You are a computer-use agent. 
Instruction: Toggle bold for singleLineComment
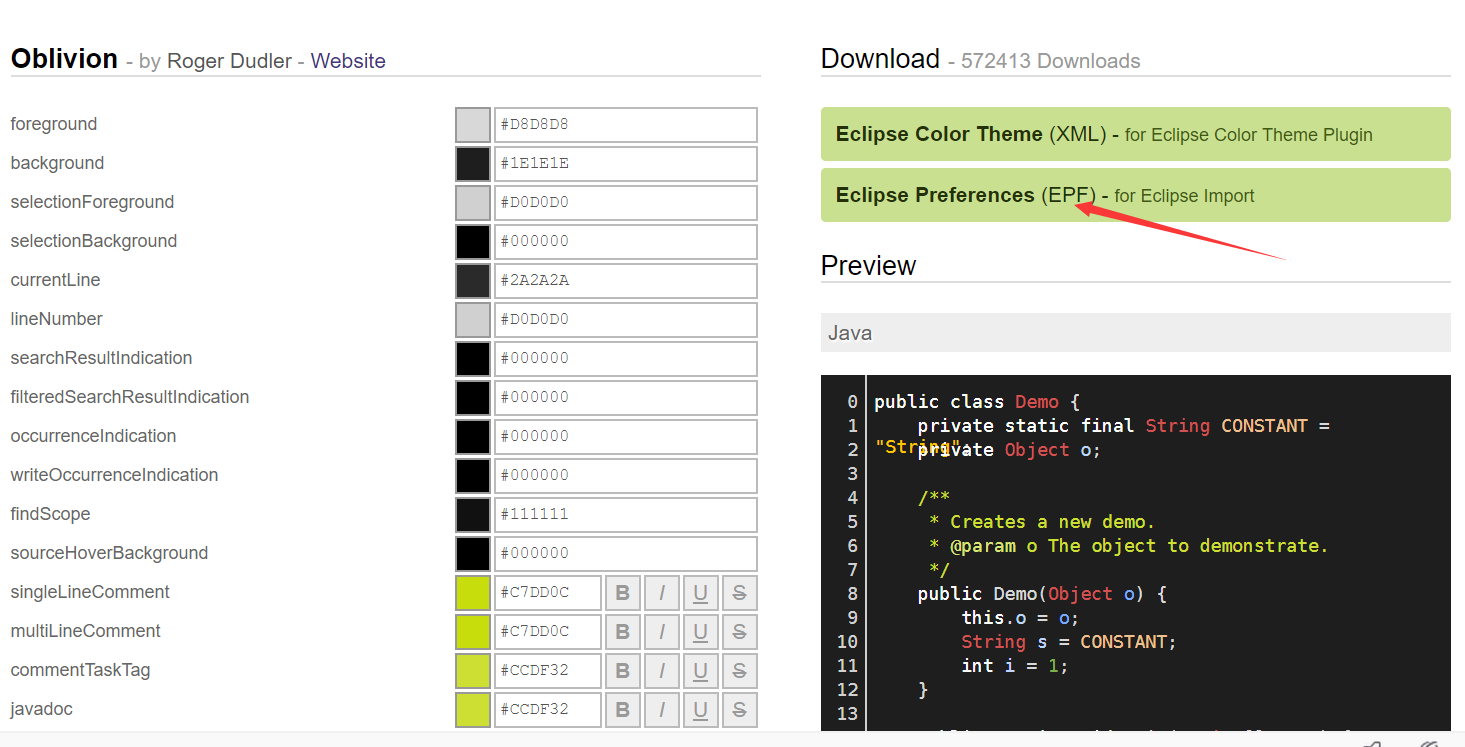coord(622,593)
